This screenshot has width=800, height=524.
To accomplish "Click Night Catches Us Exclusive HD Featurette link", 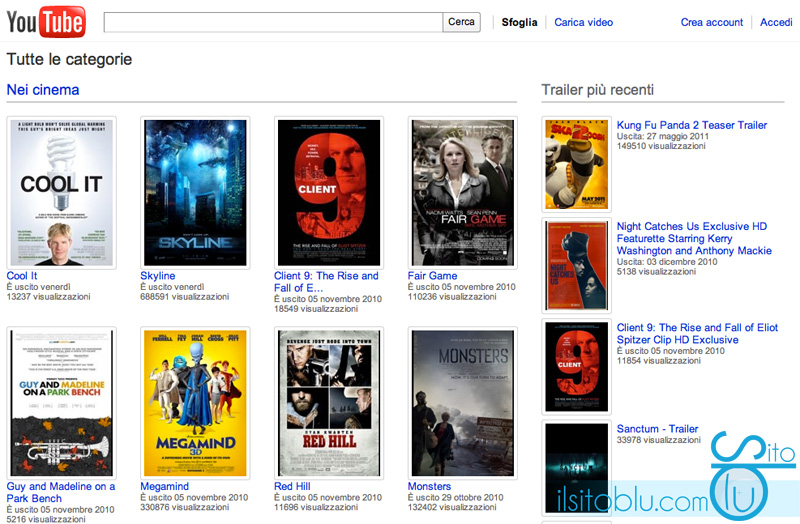I will click(x=694, y=239).
